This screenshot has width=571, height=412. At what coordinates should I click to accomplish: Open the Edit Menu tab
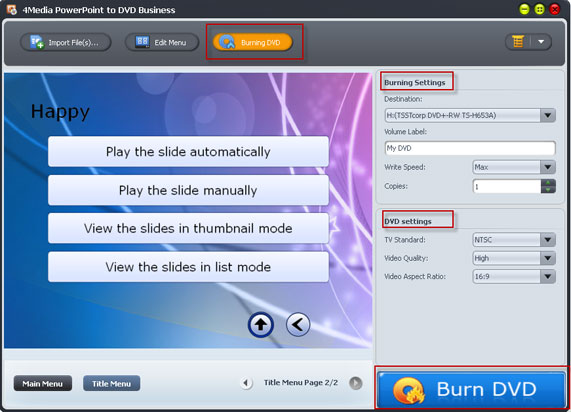(x=162, y=42)
